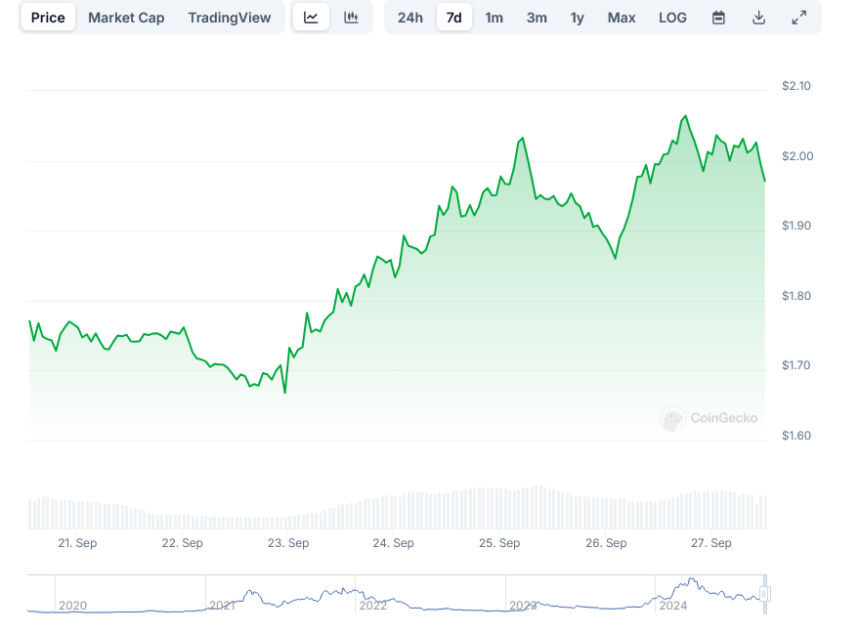This screenshot has height=632, width=860.
Task: Click the price peak on 27 Sep
Action: click(x=685, y=117)
